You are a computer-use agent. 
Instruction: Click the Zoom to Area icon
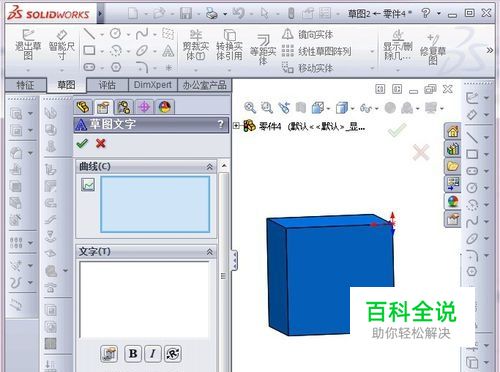click(267, 108)
